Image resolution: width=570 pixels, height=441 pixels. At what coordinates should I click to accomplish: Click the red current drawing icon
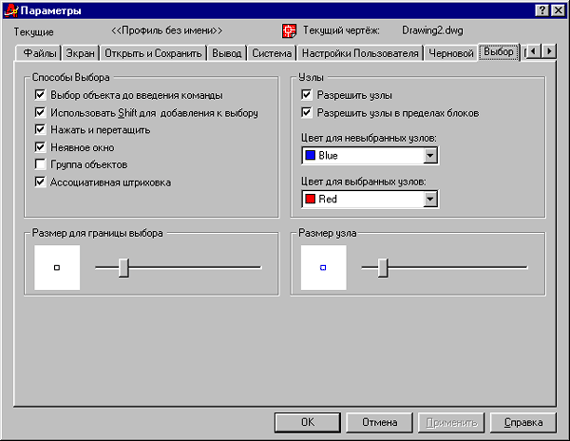click(289, 31)
